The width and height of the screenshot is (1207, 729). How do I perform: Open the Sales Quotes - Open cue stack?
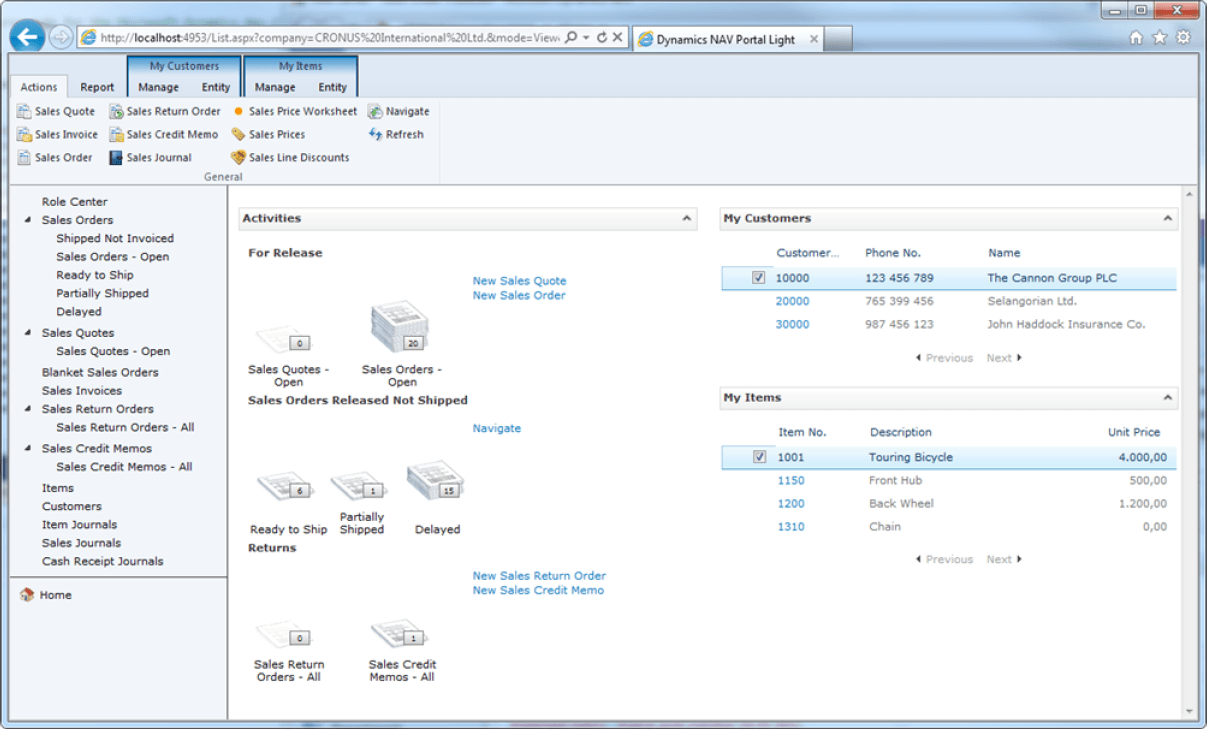pyautogui.click(x=286, y=339)
